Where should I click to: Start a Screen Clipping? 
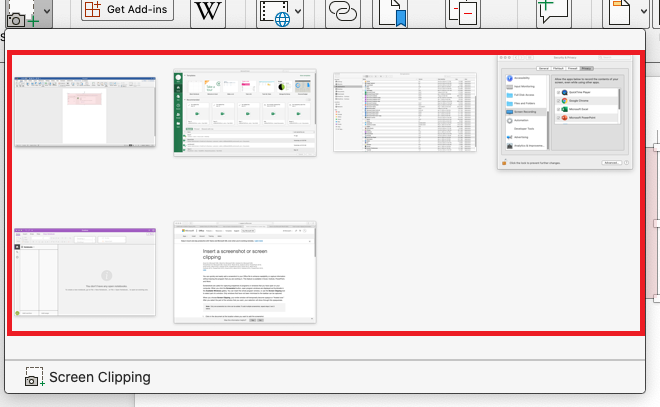[x=88, y=377]
